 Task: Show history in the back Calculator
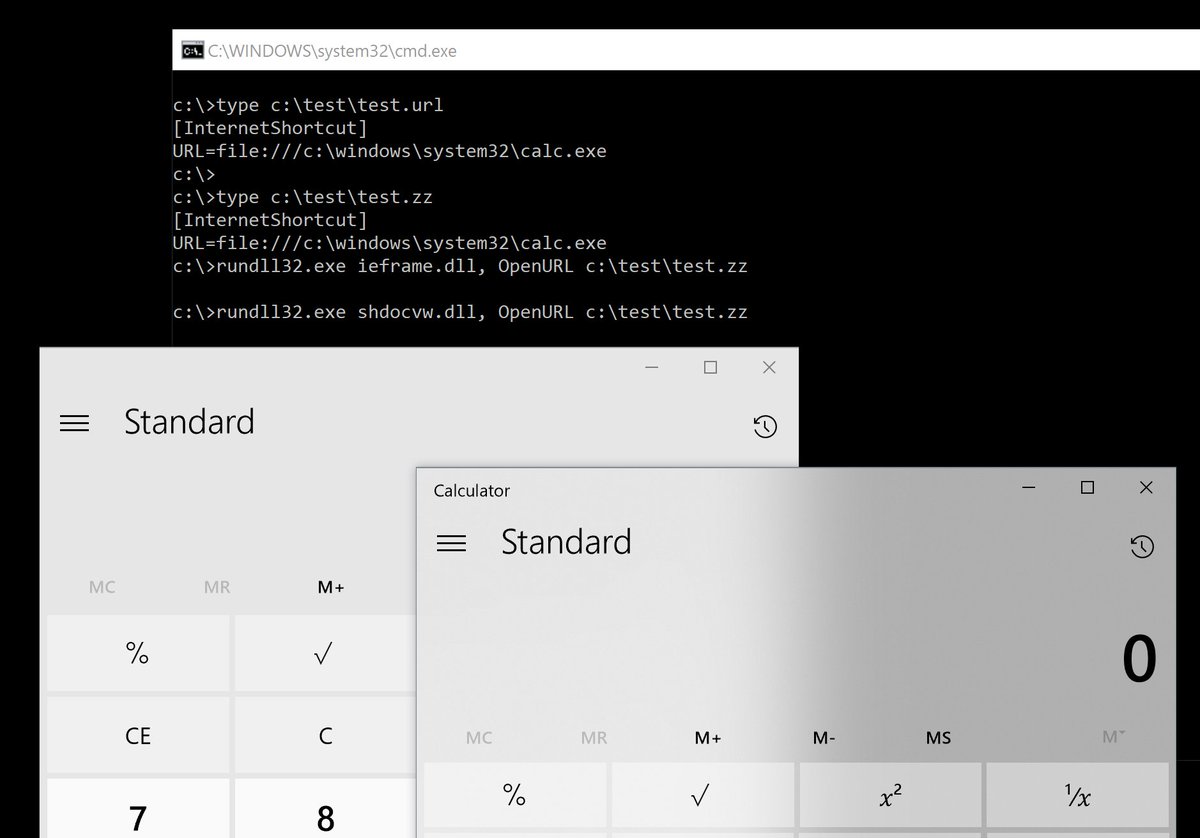pyautogui.click(x=765, y=427)
